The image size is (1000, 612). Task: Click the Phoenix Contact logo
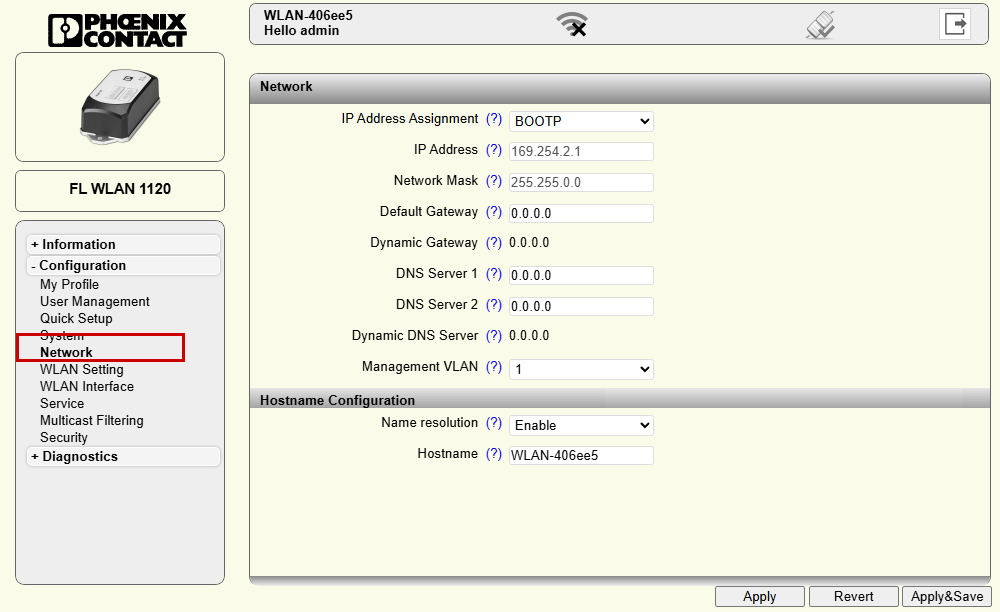(x=118, y=29)
